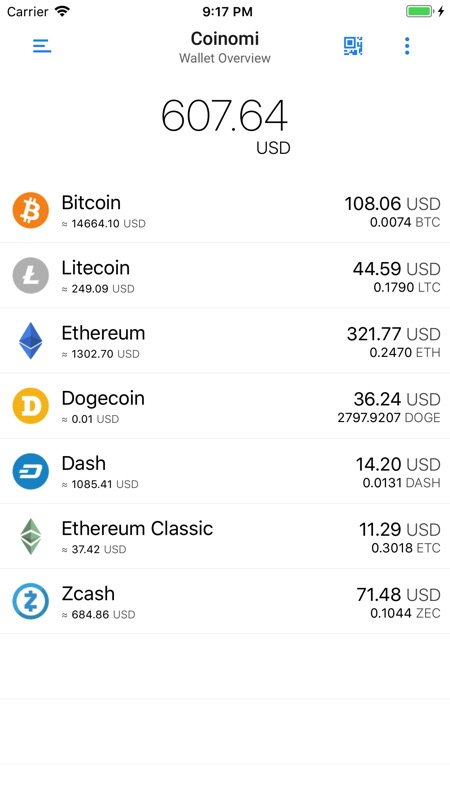
Task: Open the Ethereum Classic wallet label
Action: point(137,529)
